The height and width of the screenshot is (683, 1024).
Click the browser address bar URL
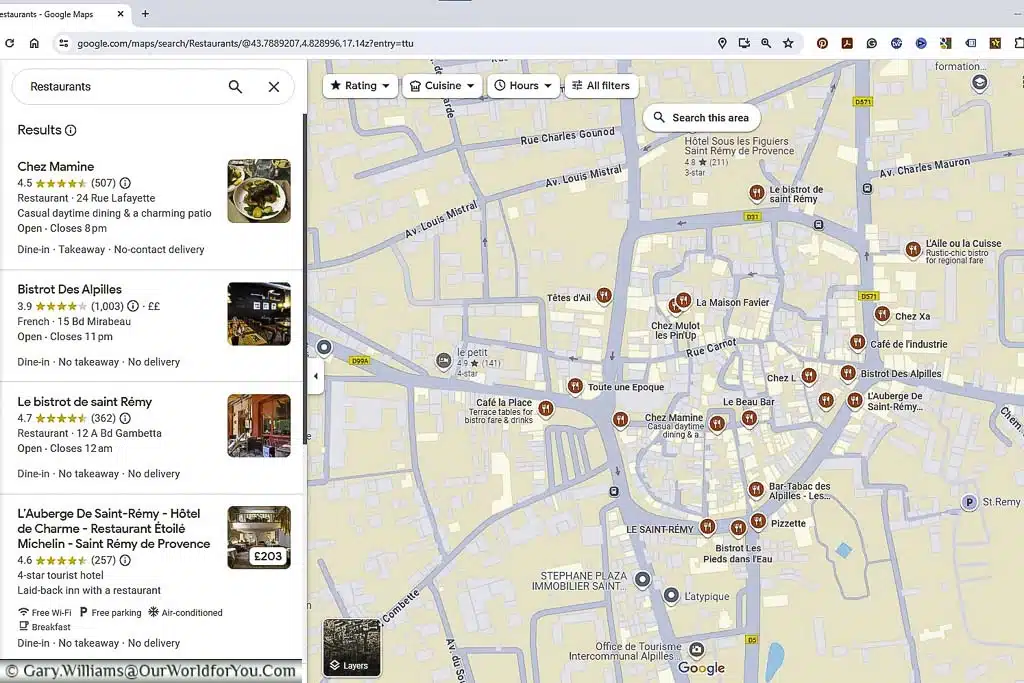click(x=246, y=44)
